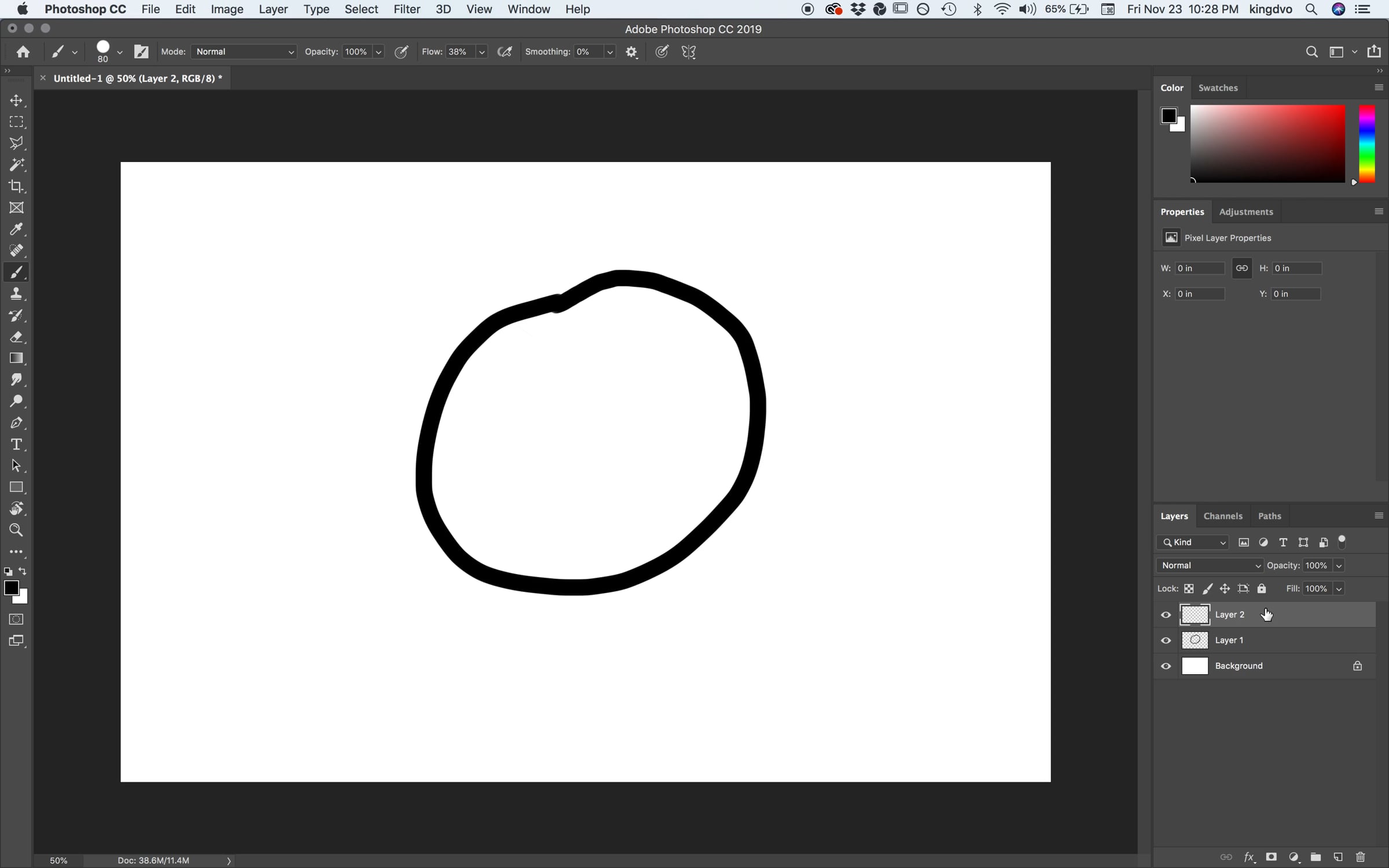Screen dimensions: 1389x868
Task: Hide the Background layer eye icon
Action: click(1166, 666)
